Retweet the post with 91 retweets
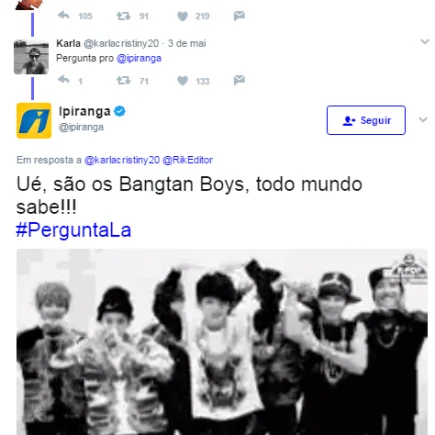435x435 pixels. (123, 16)
